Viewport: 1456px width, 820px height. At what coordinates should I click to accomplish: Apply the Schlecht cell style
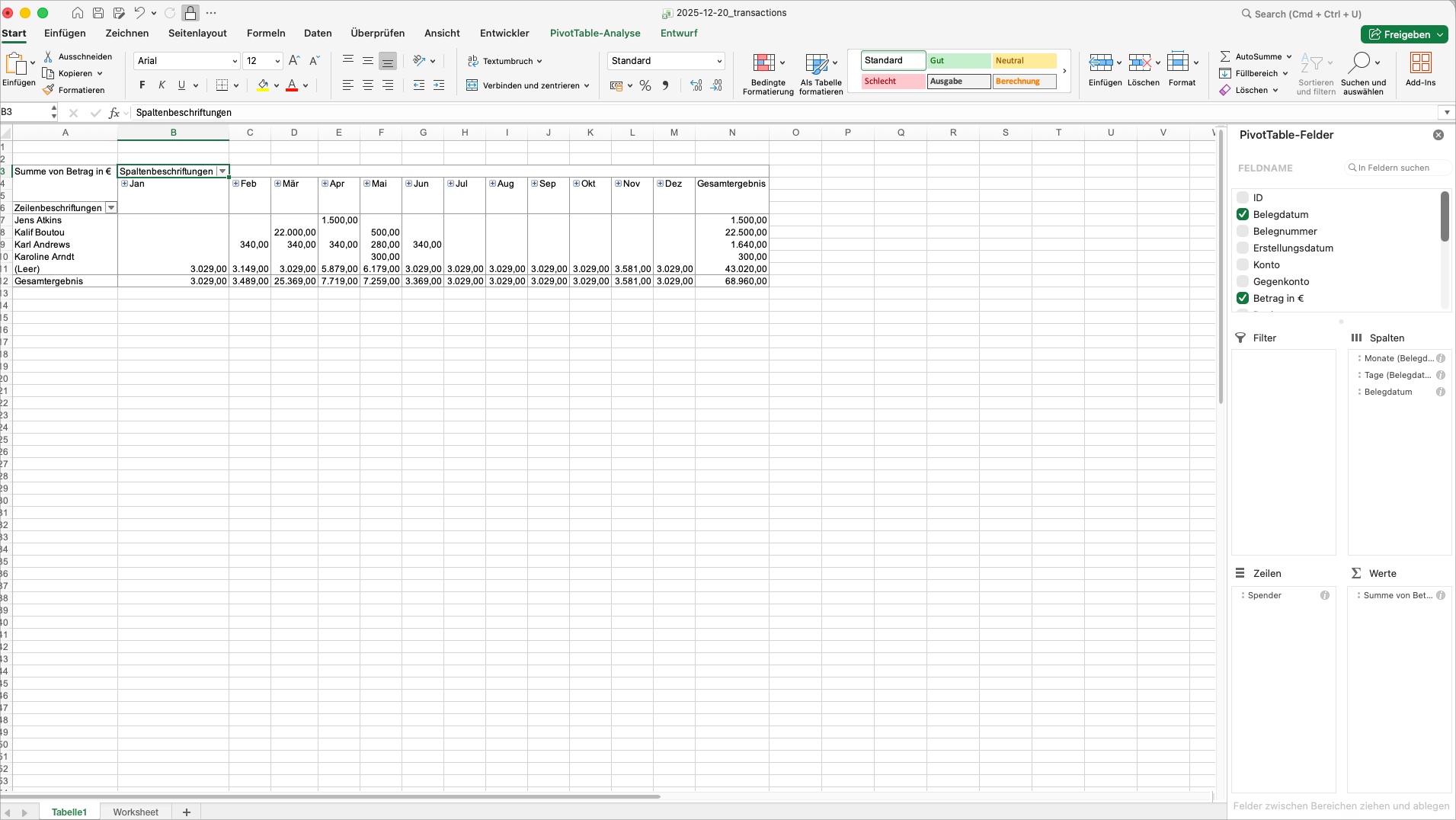[x=893, y=82]
